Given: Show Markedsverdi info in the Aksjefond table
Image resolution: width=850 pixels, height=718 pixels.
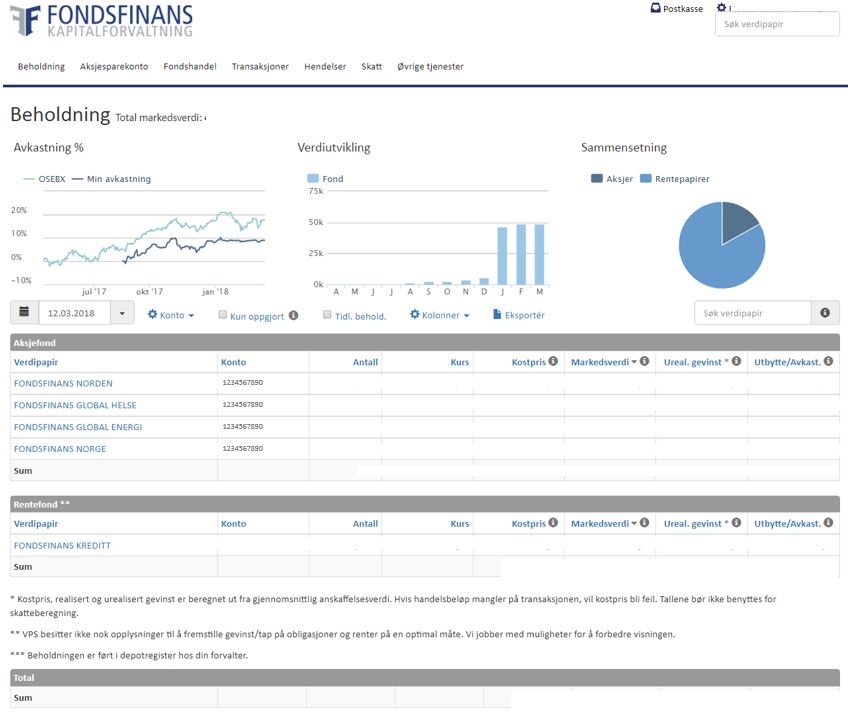Looking at the screenshot, I should 645,361.
